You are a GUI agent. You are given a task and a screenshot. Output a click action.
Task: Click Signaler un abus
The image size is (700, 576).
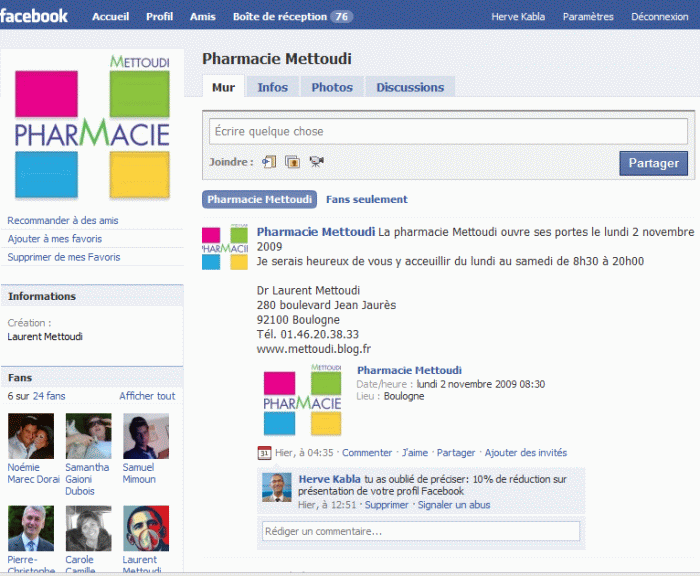tap(454, 505)
